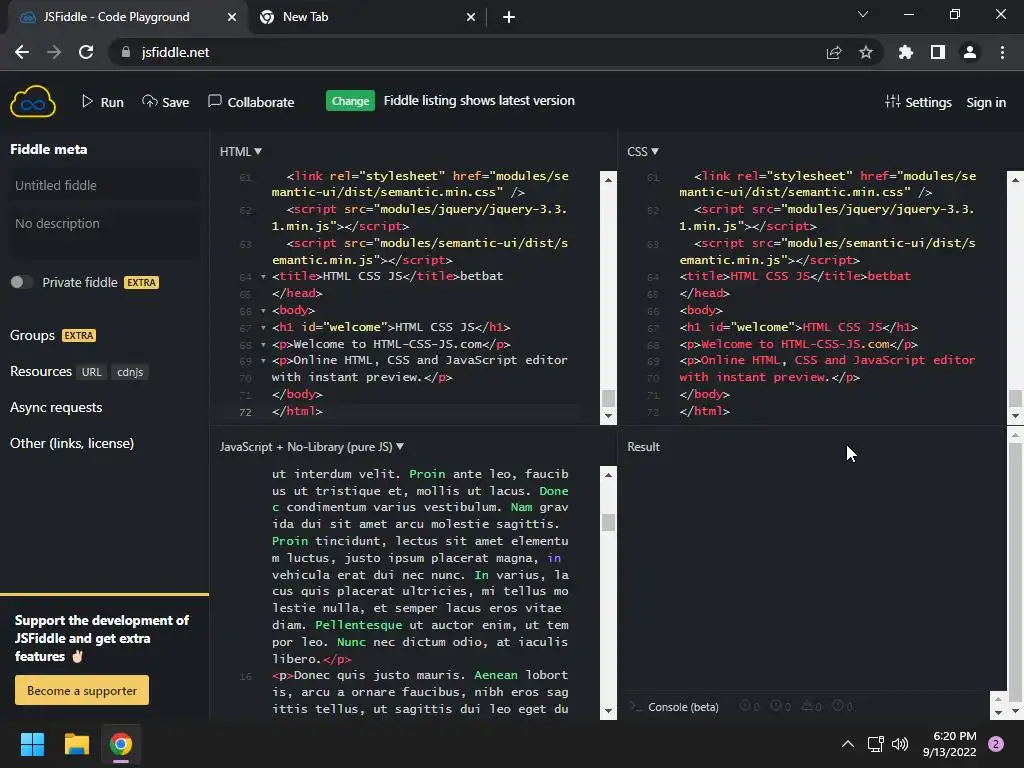Open the Collaborate option
Image resolution: width=1024 pixels, height=768 pixels.
[x=251, y=102]
